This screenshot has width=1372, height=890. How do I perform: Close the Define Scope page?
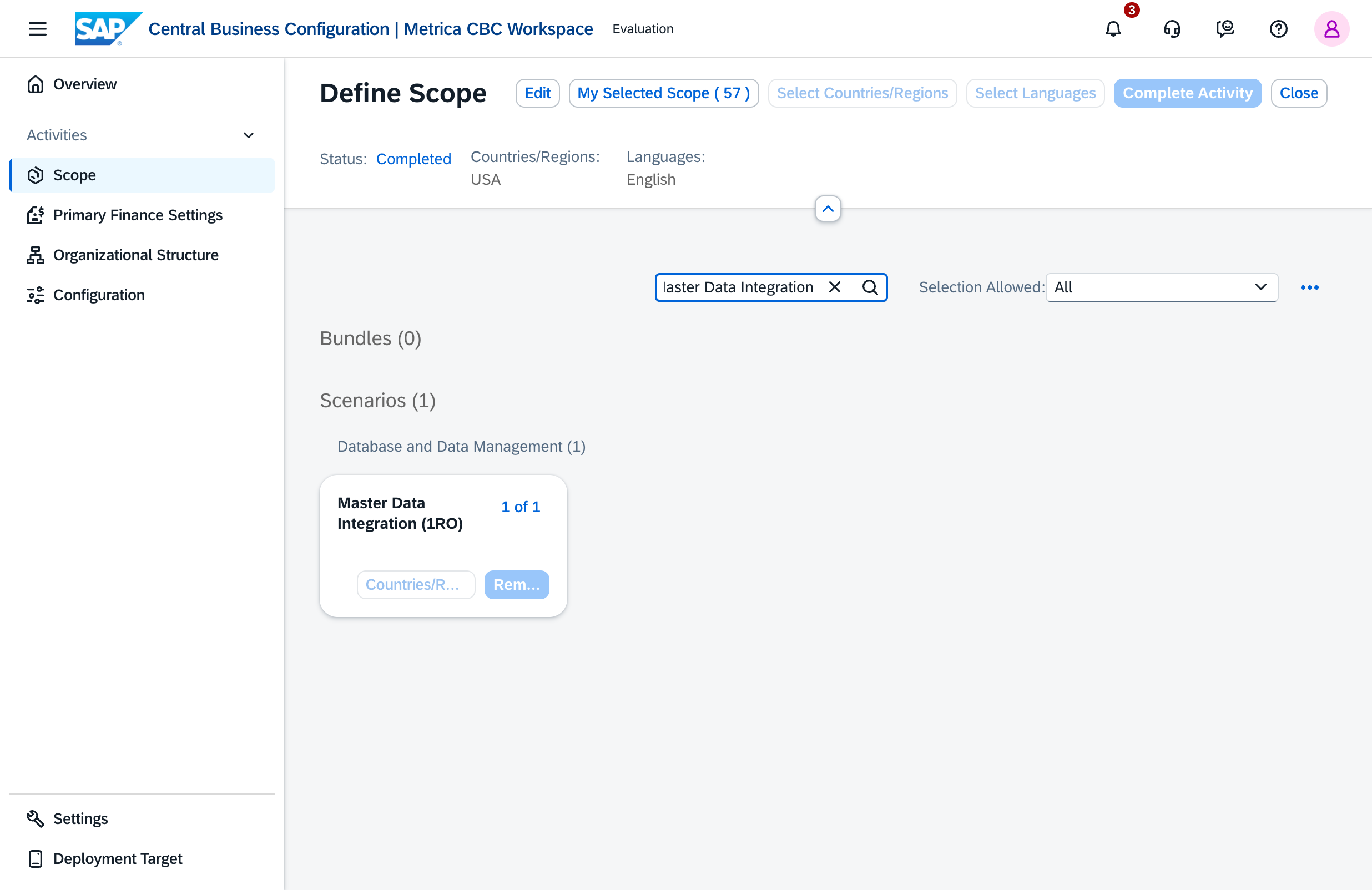pyautogui.click(x=1298, y=93)
